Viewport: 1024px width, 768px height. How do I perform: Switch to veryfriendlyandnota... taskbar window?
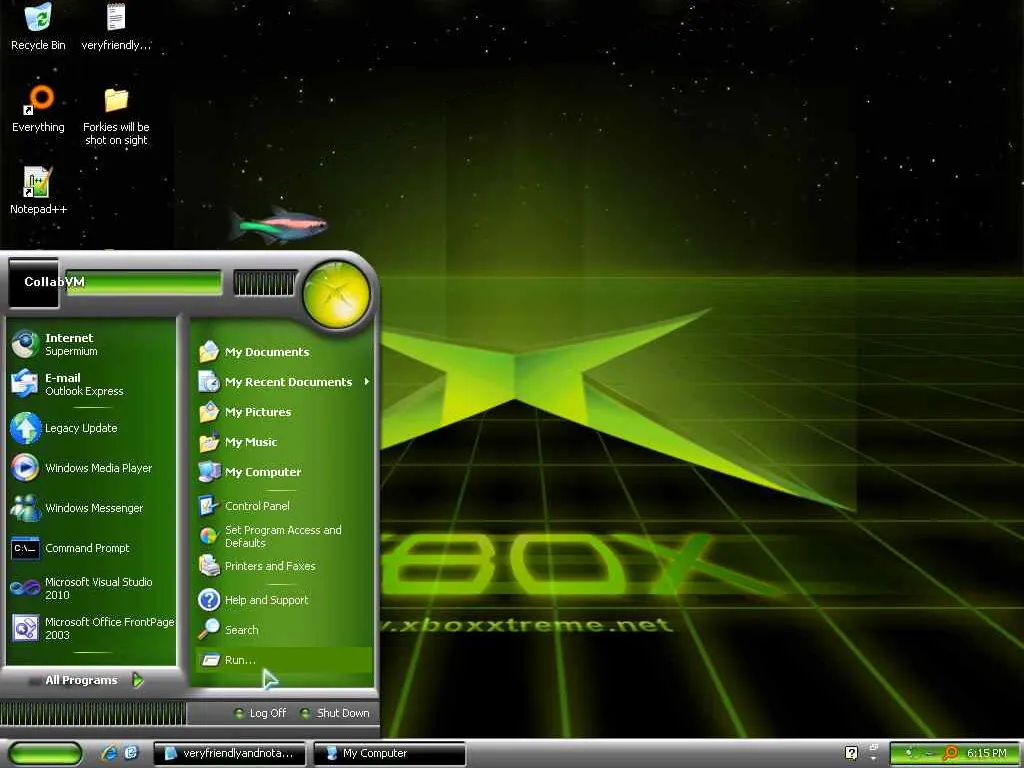(x=229, y=753)
